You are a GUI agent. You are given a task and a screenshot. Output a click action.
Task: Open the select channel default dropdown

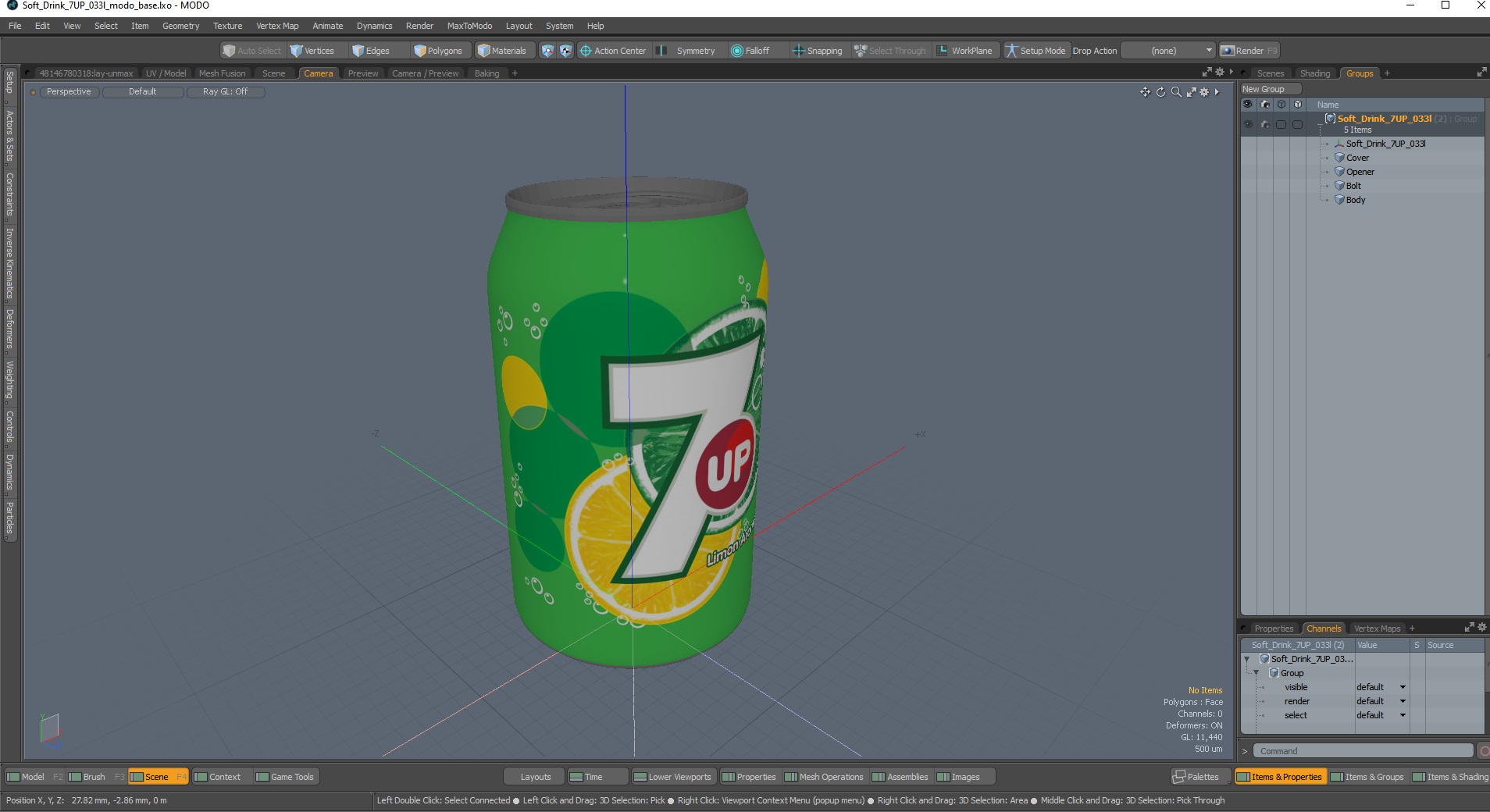tap(1381, 715)
